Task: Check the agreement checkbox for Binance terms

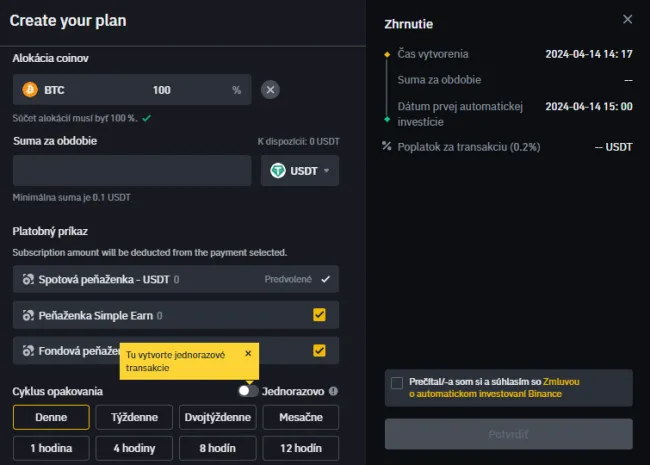Action: 398,382
